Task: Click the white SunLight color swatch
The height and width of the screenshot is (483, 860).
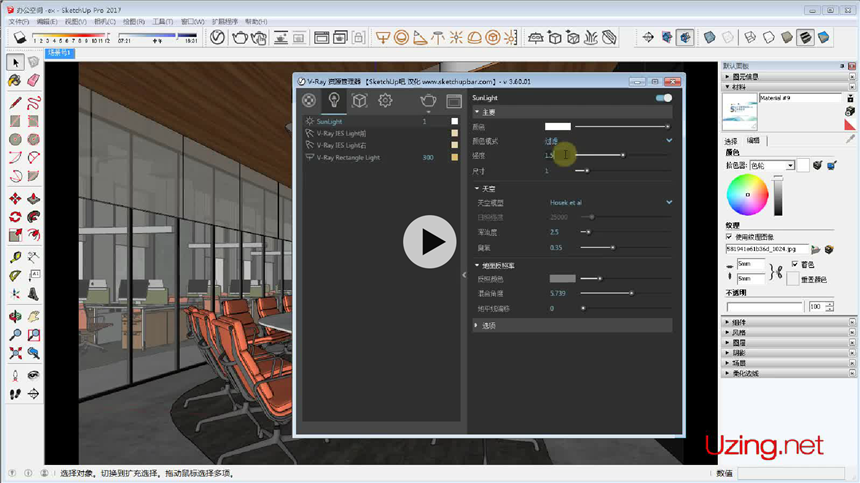Action: 557,127
